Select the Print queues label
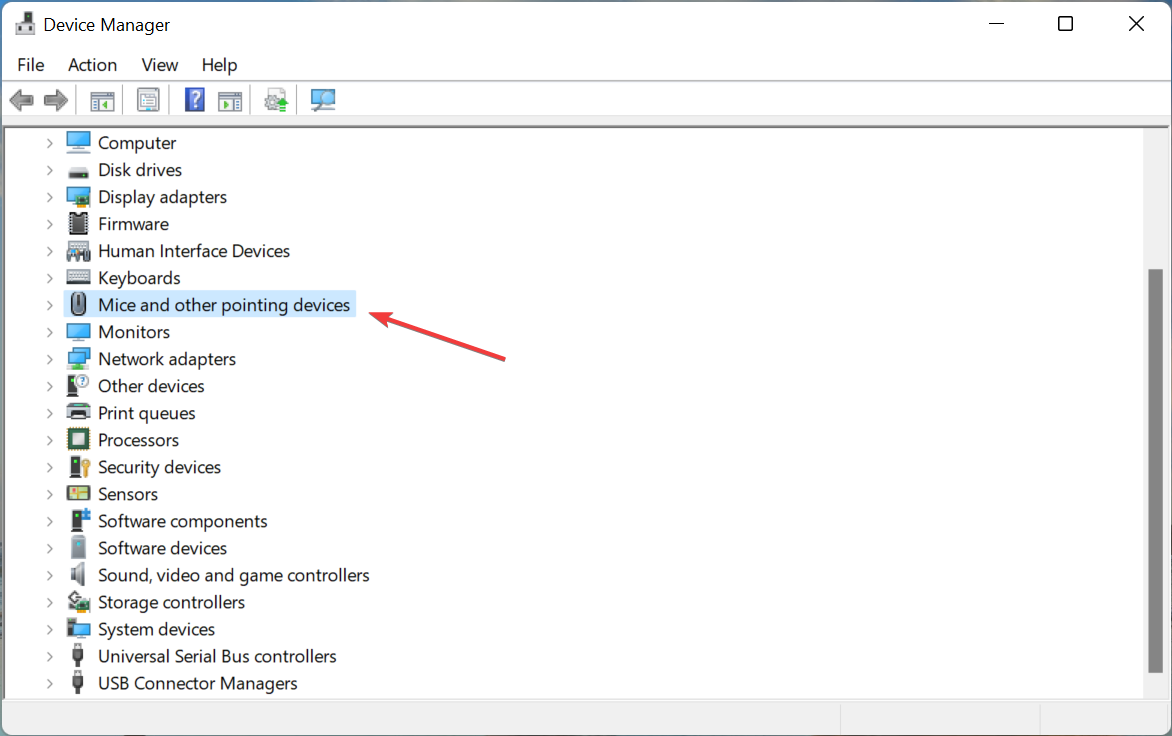 tap(146, 413)
